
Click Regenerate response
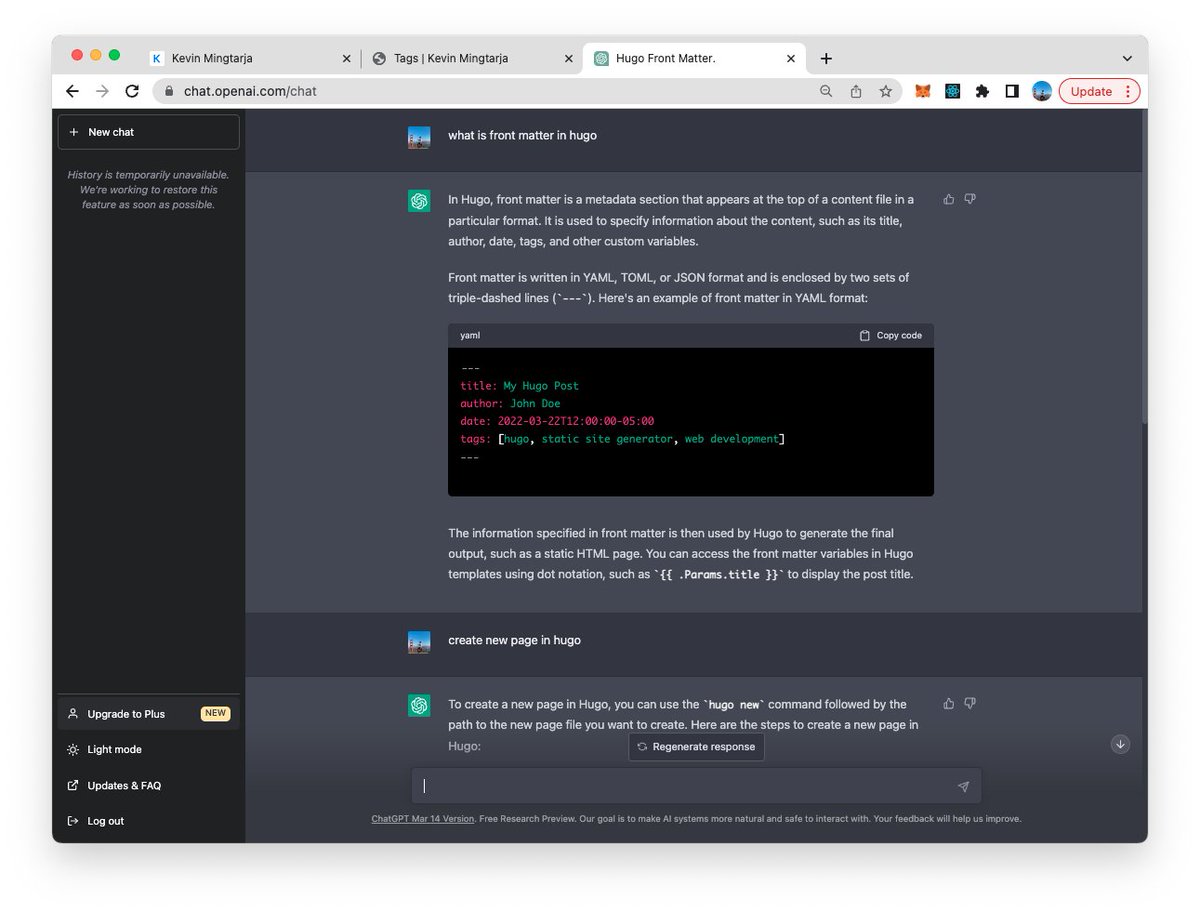point(696,746)
